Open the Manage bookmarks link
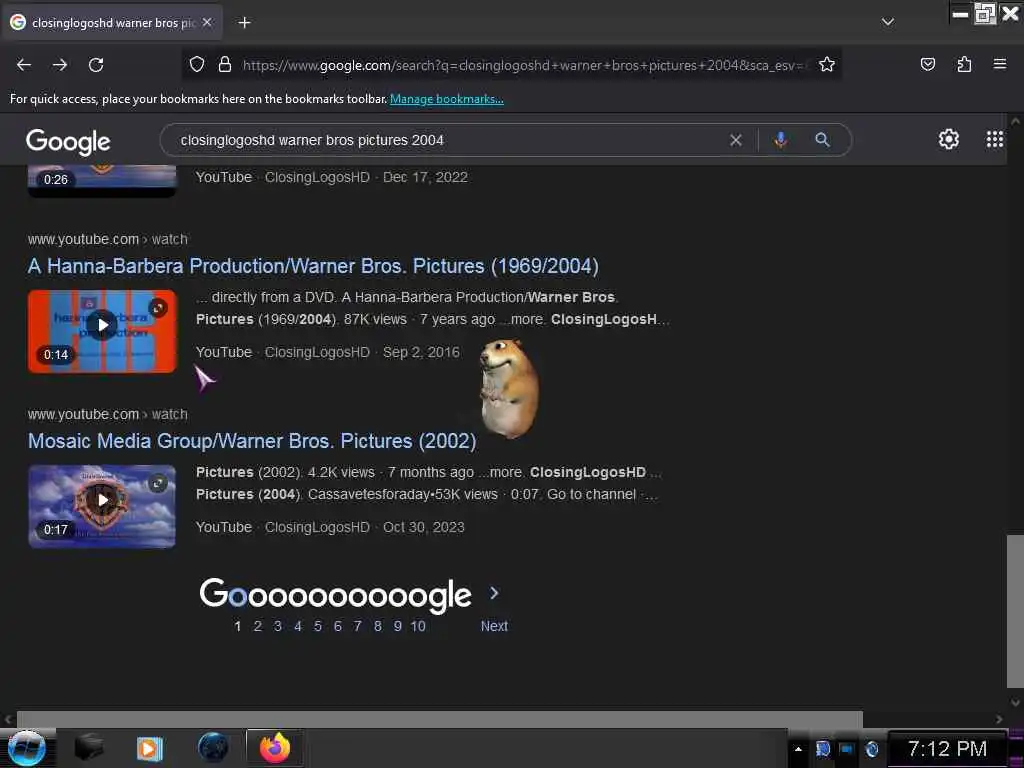This screenshot has height=768, width=1024. pos(447,99)
